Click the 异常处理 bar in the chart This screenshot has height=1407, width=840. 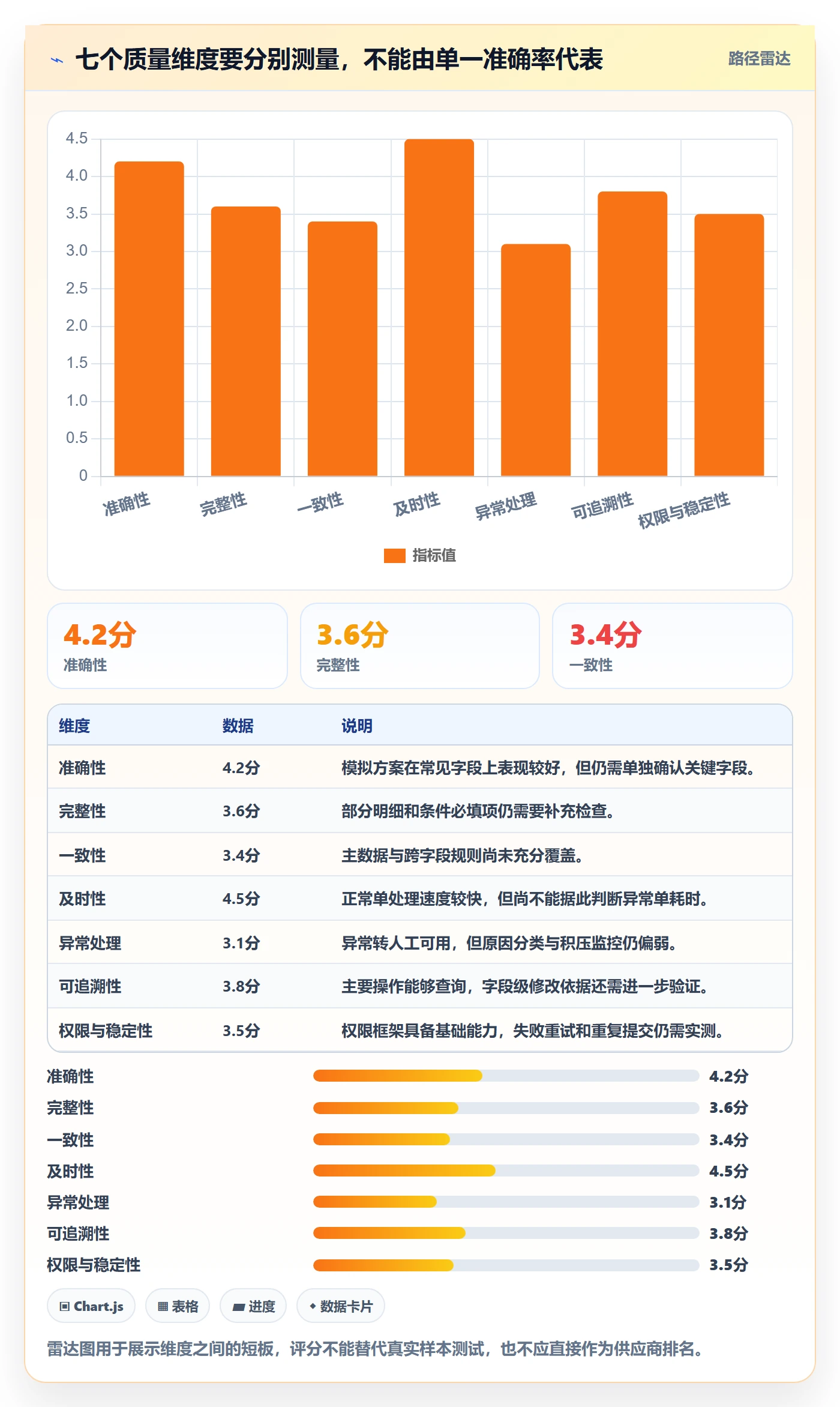coord(536,360)
